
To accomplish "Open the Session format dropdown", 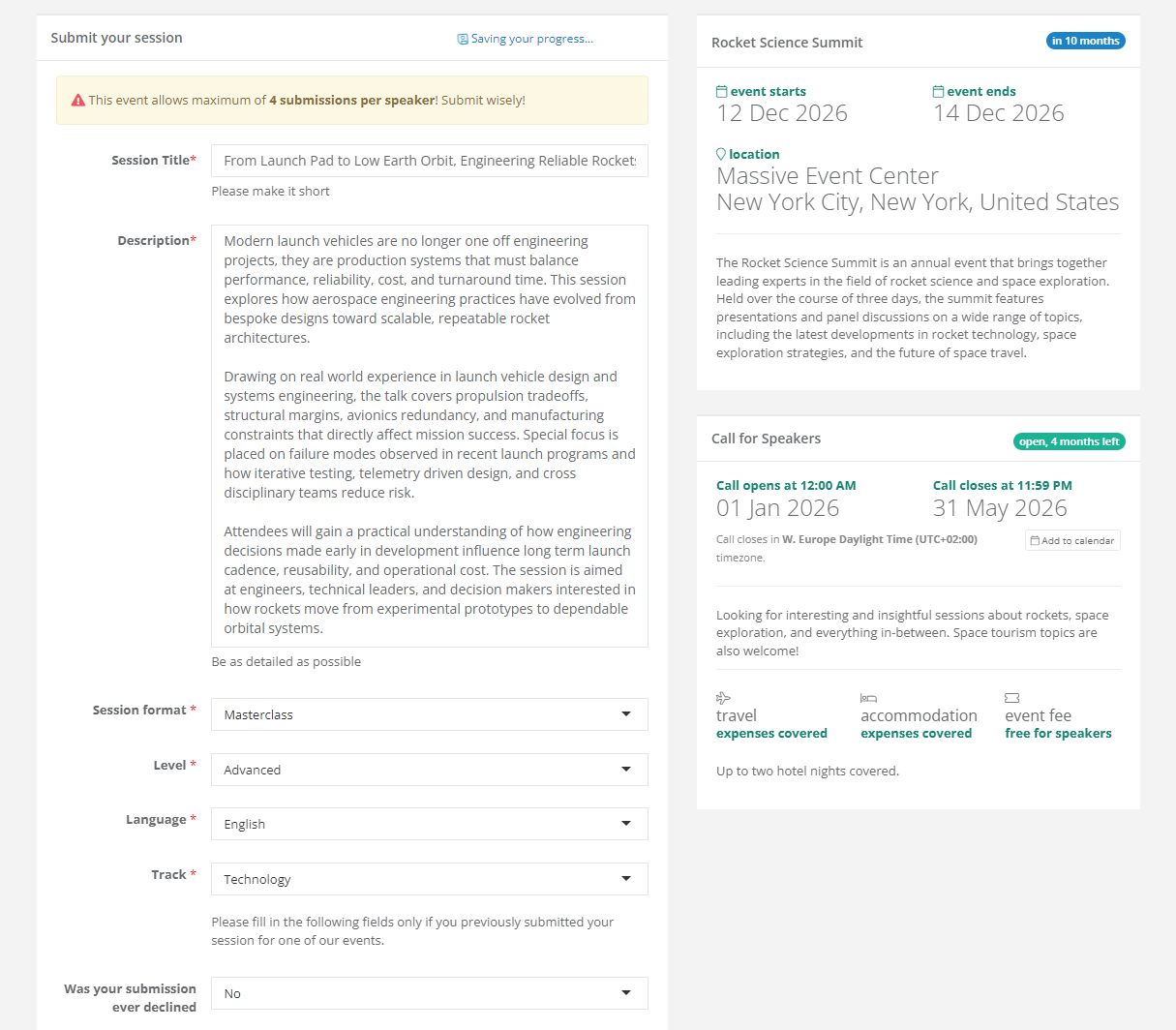I will pos(429,714).
